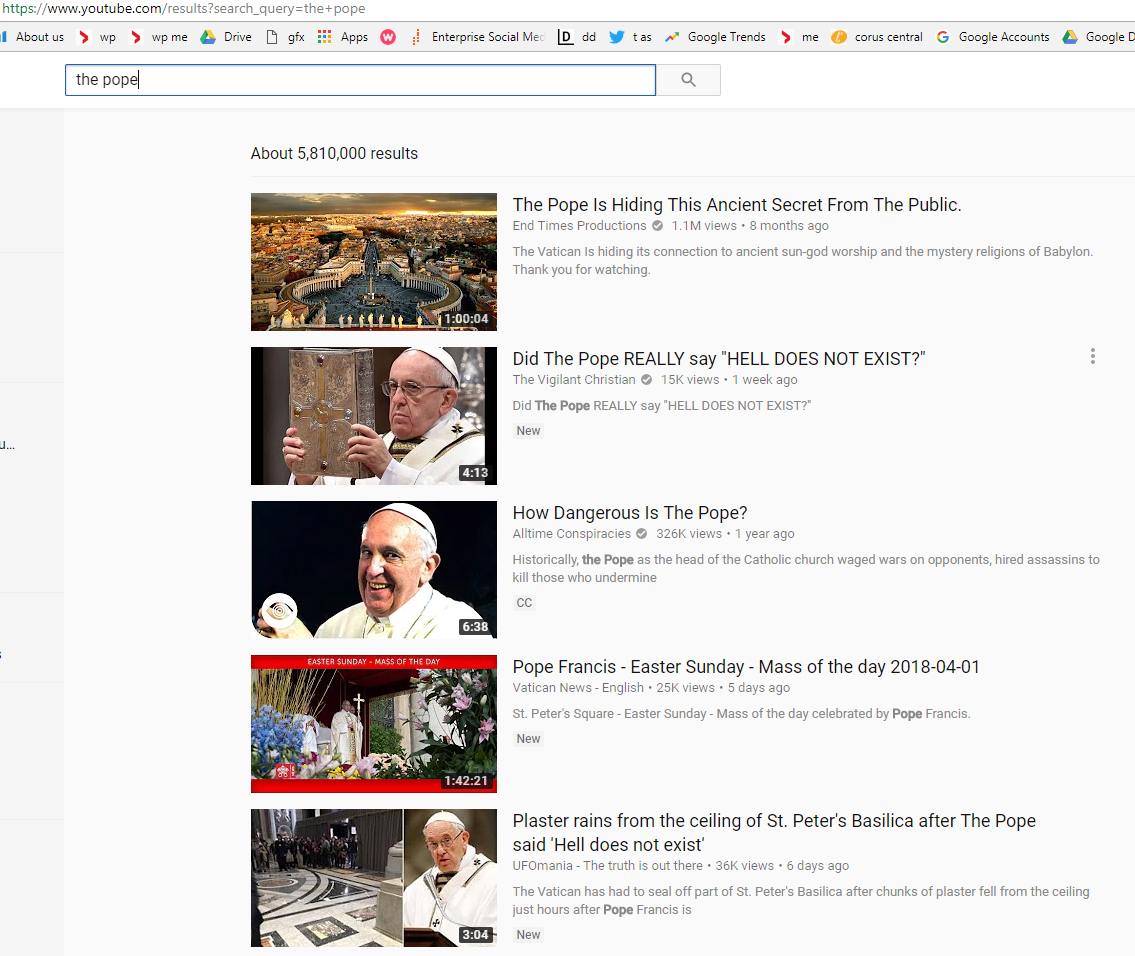
Task: Go to the End Times Productions channel
Action: [579, 226]
